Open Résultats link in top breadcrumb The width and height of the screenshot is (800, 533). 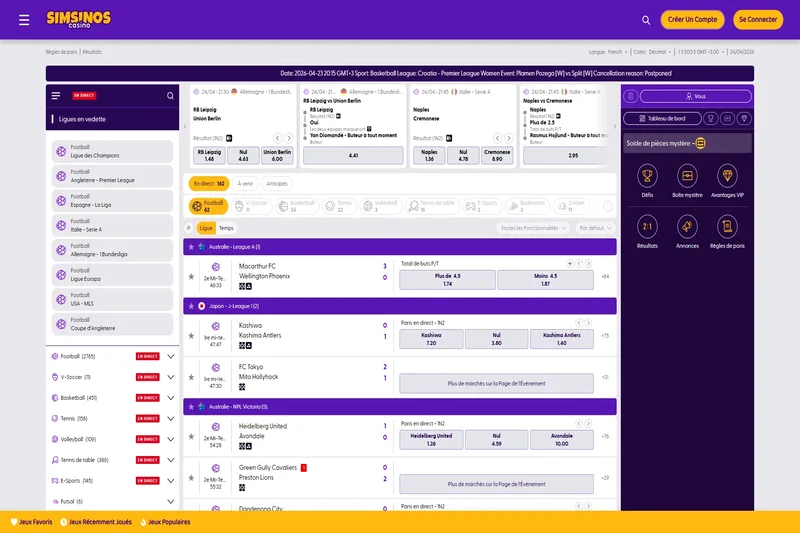92,52
